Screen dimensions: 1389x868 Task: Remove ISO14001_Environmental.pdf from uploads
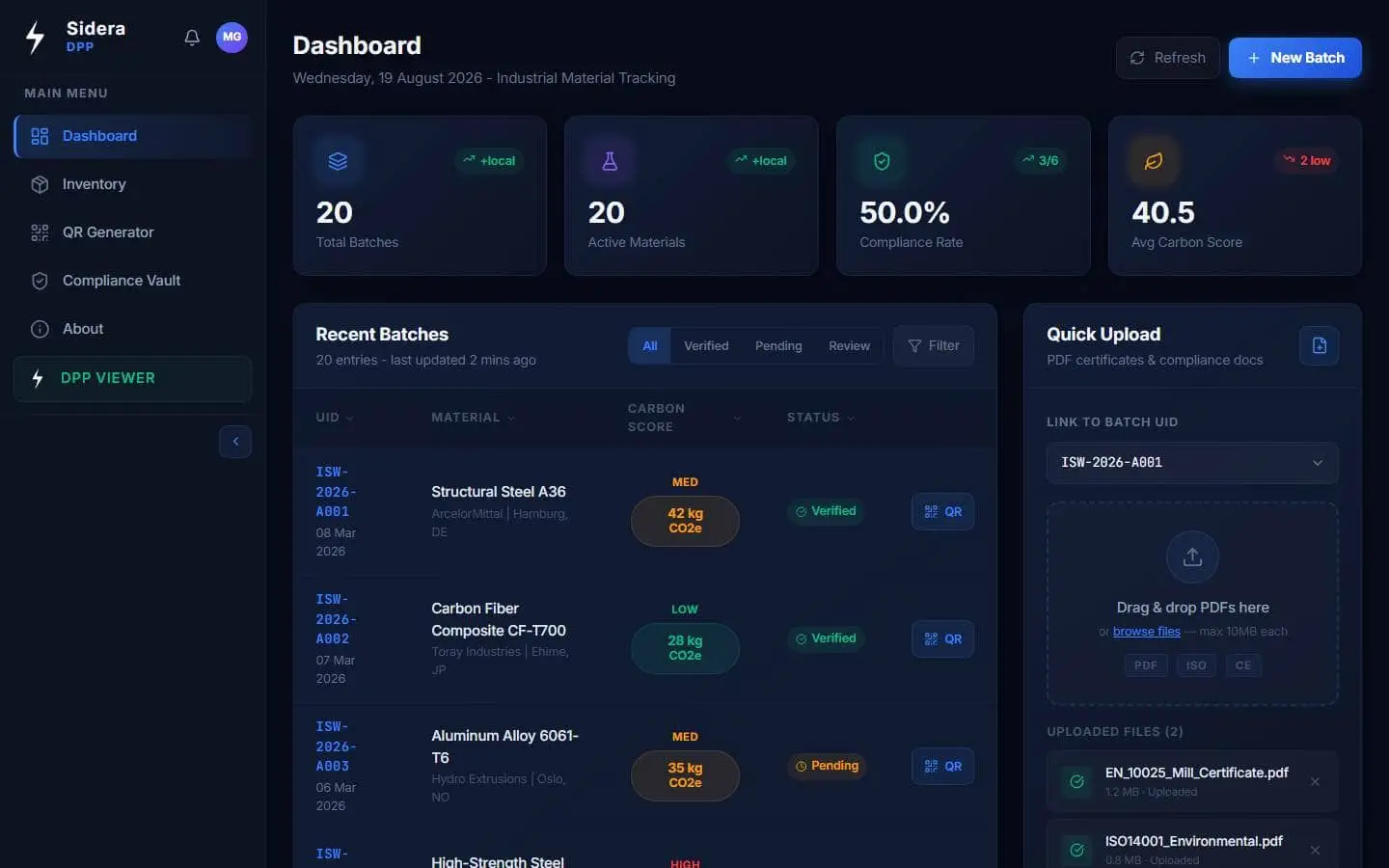tap(1315, 851)
